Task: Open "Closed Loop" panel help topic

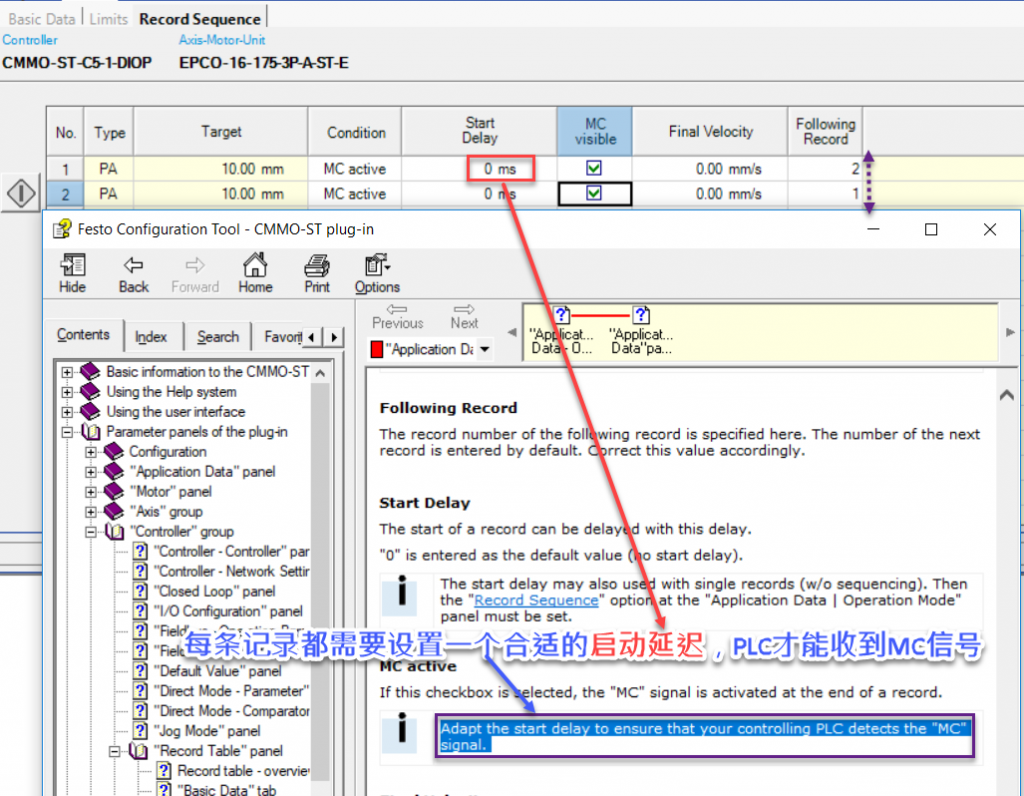Action: [x=204, y=591]
